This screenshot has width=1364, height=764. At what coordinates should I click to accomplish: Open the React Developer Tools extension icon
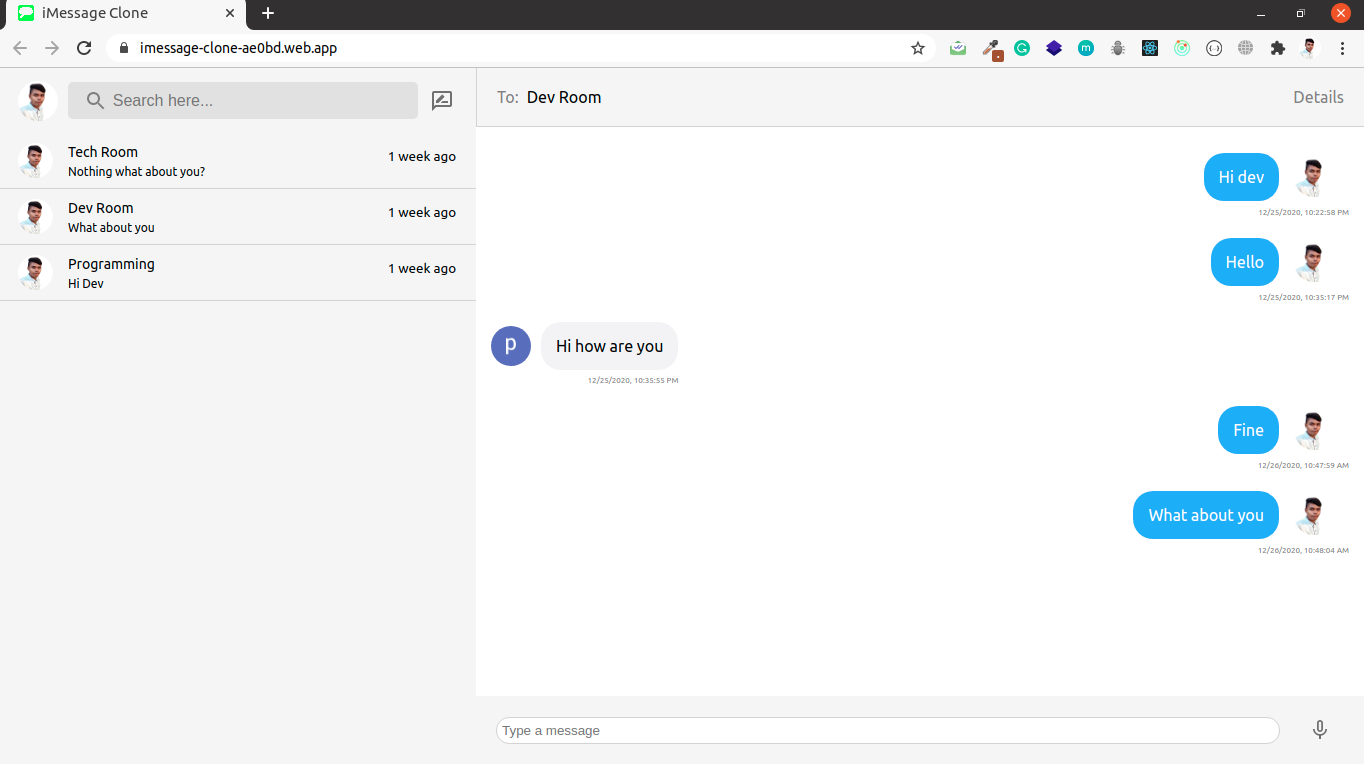tap(1150, 48)
